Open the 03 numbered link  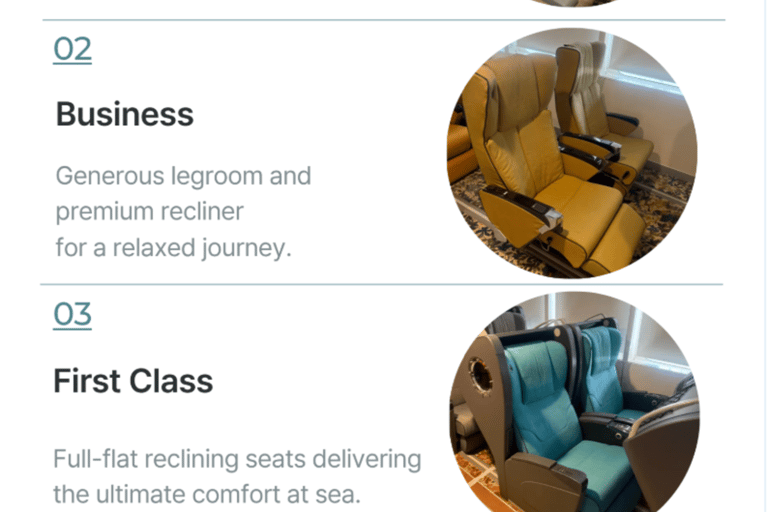click(x=72, y=314)
